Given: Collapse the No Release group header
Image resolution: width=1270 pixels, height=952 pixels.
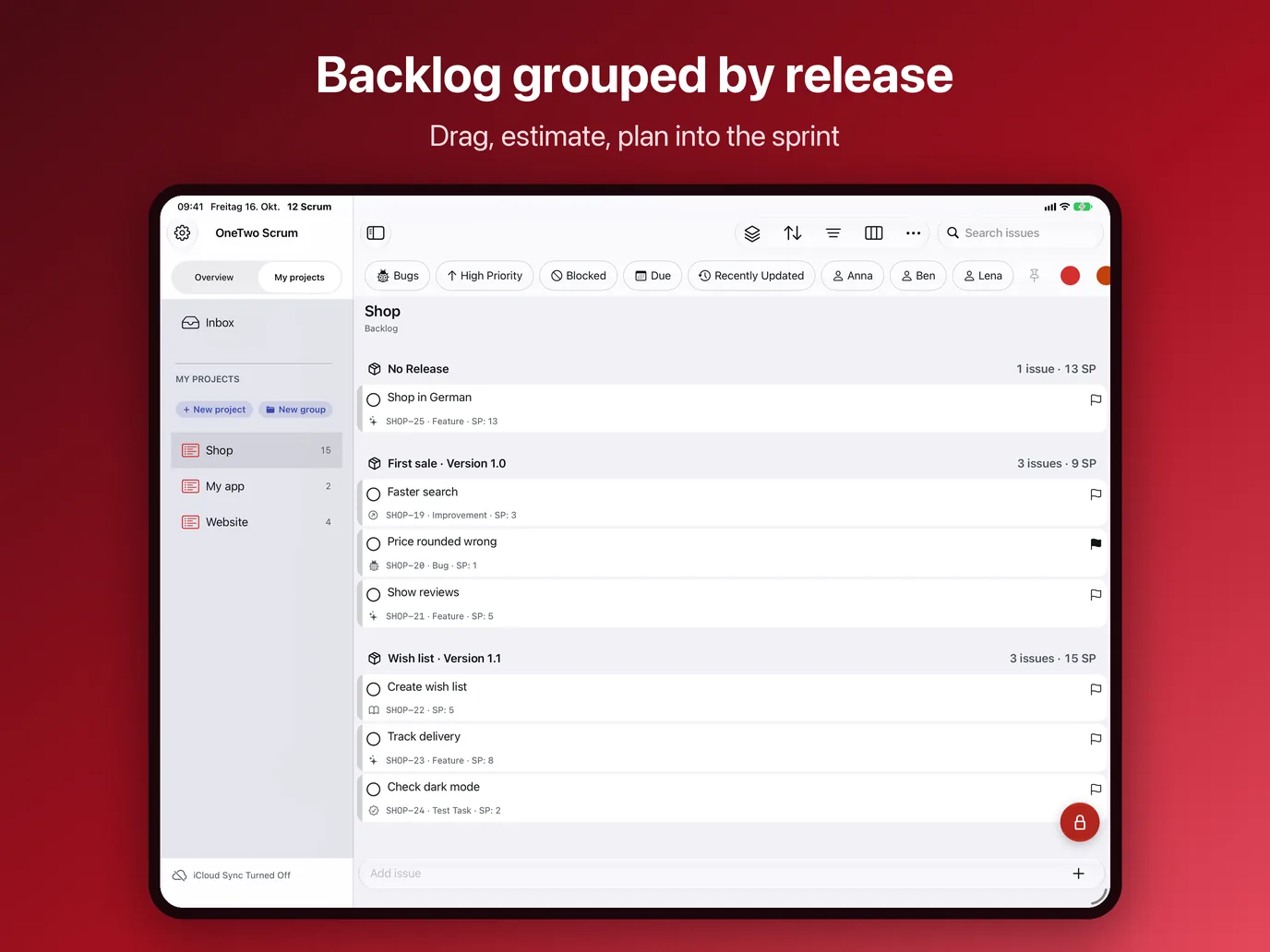Looking at the screenshot, I should click(734, 369).
